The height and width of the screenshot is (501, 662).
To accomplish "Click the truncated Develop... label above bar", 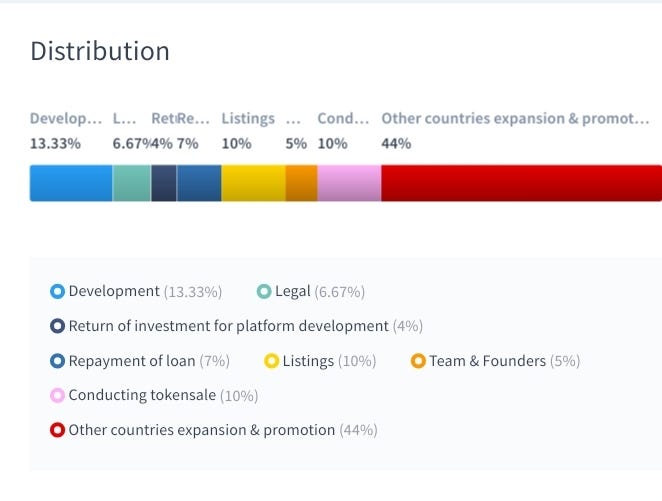I will 65,118.
